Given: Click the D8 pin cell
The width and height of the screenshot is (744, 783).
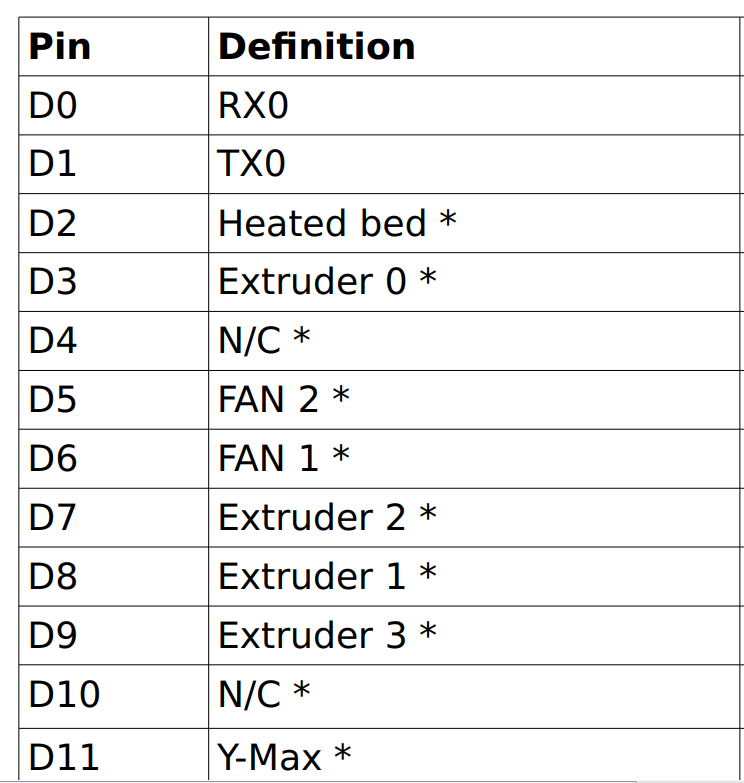Looking at the screenshot, I should 53,577.
